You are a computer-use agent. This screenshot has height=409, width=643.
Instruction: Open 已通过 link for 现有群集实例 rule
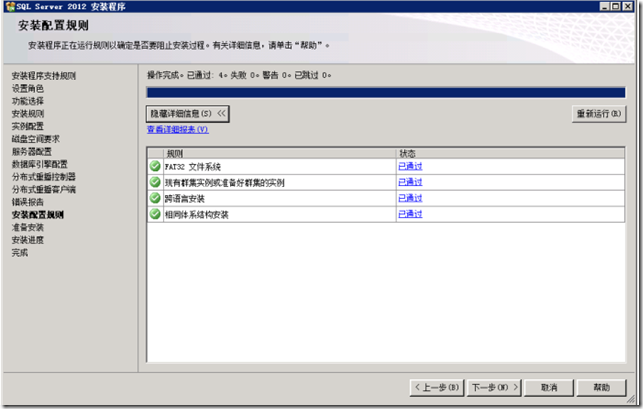[410, 182]
